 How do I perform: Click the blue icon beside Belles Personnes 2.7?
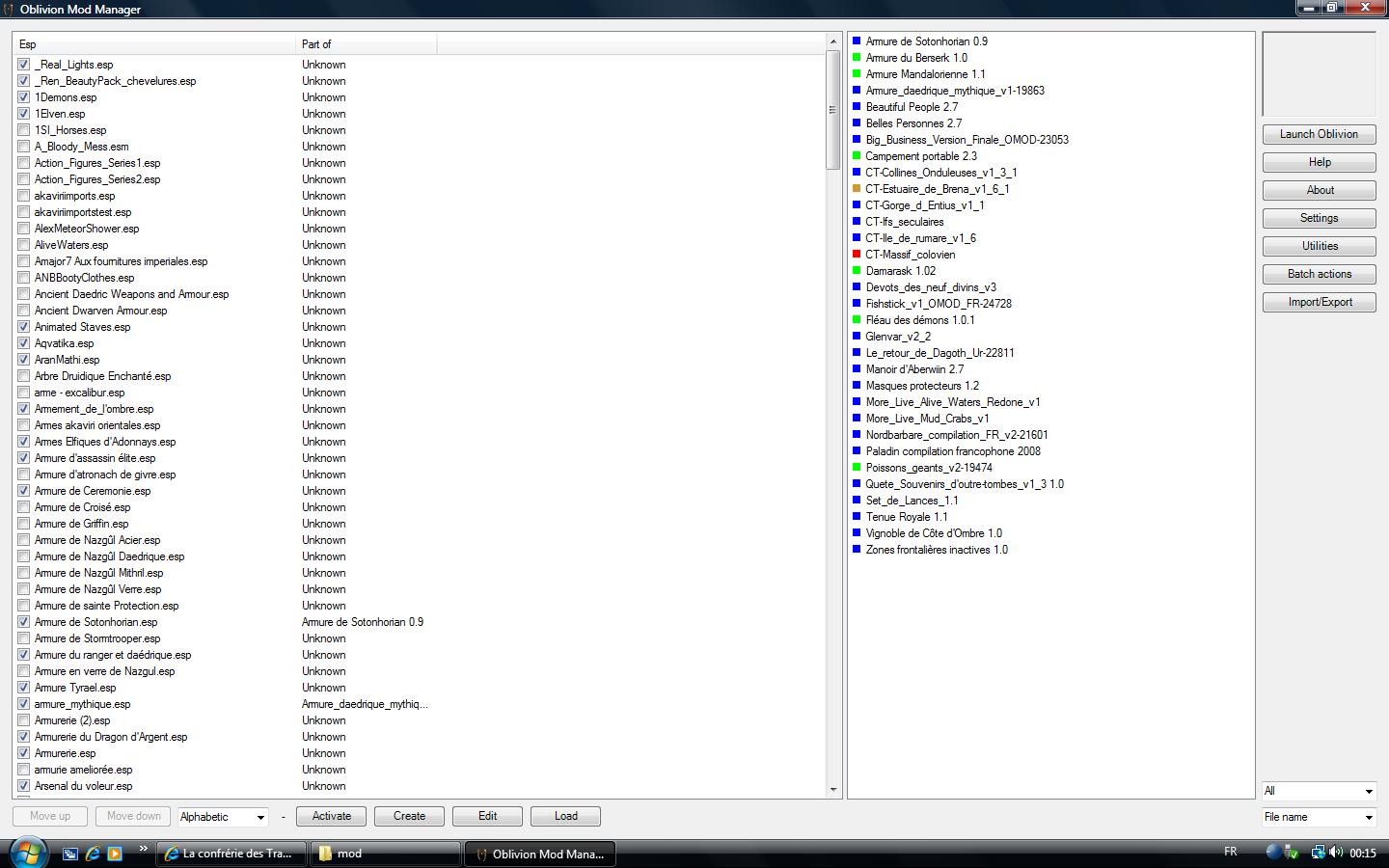[857, 123]
